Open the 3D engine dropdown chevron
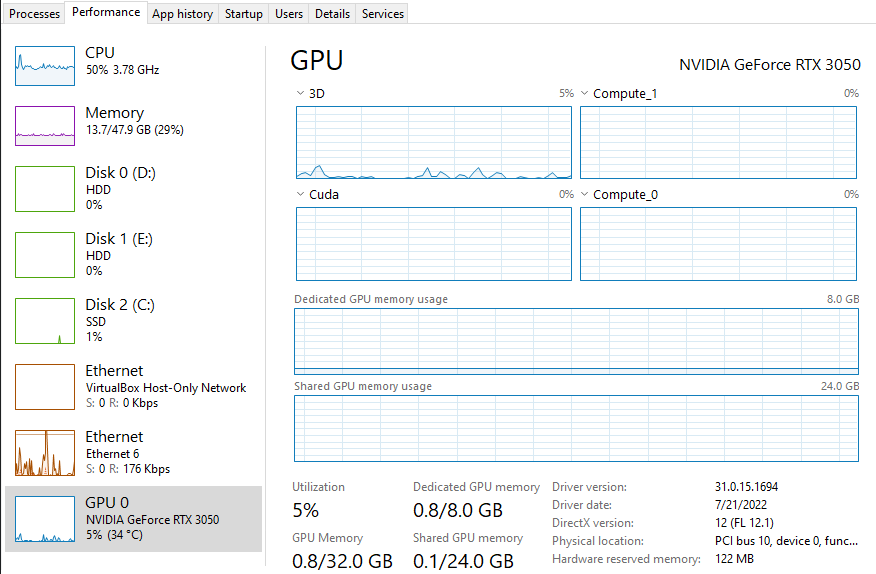Viewport: 876px width, 574px height. (x=301, y=93)
